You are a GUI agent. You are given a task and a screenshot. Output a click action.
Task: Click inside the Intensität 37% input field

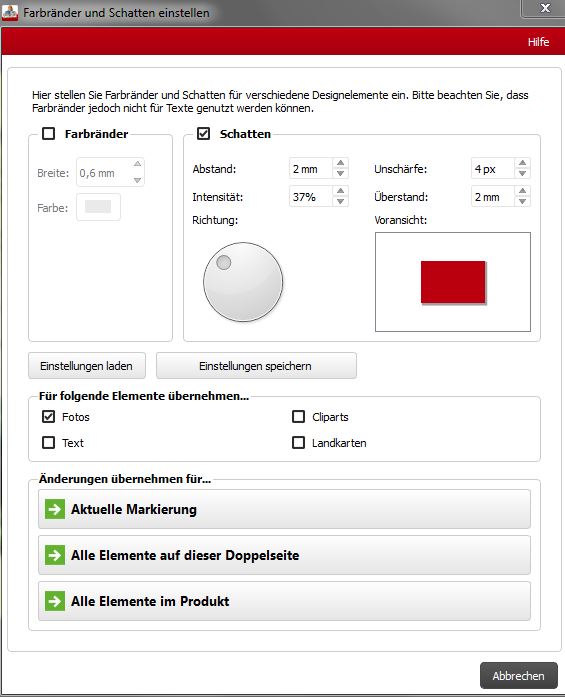click(311, 196)
